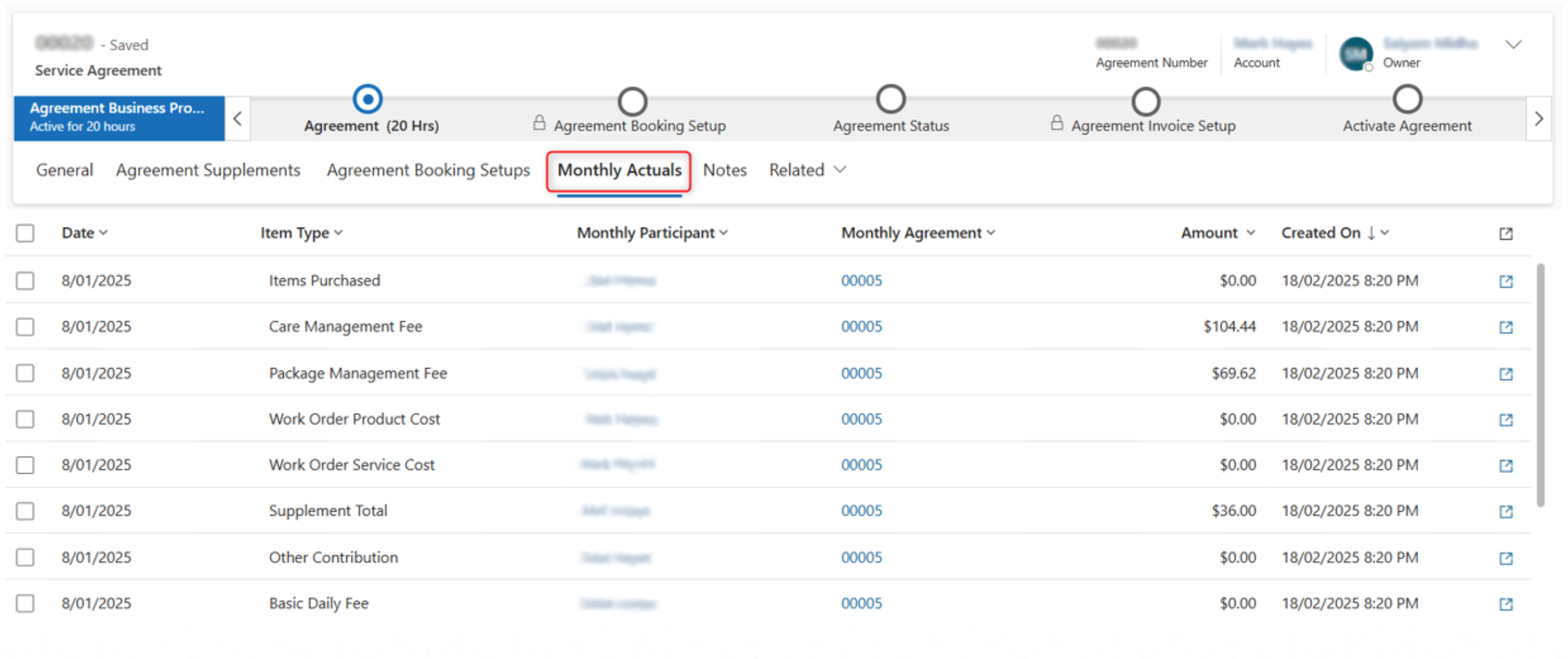The image size is (1568, 659).
Task: Click the vertical scrollbar of the grid
Action: click(x=1540, y=383)
